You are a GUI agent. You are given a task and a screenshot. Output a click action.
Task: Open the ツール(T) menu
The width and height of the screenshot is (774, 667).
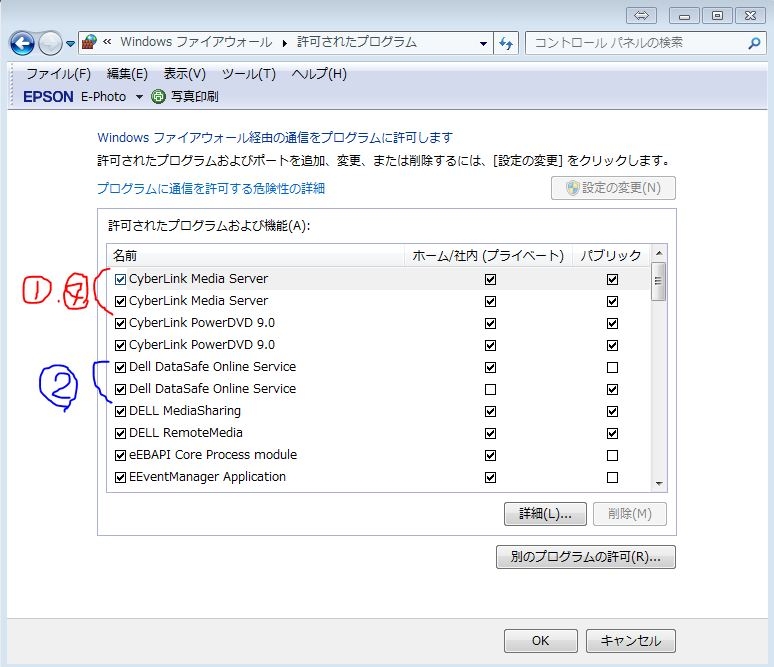(x=248, y=74)
